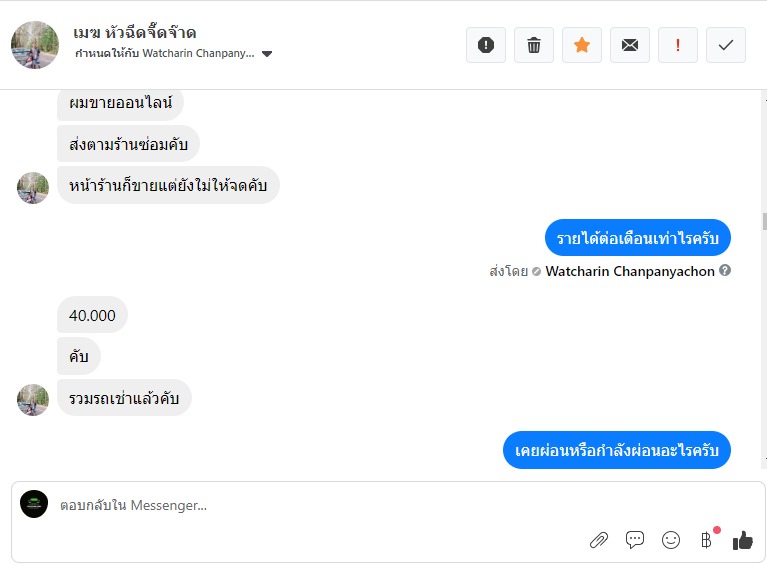Mark conversation as spam with octagon icon
Image resolution: width=767 pixels, height=564 pixels.
pos(486,45)
